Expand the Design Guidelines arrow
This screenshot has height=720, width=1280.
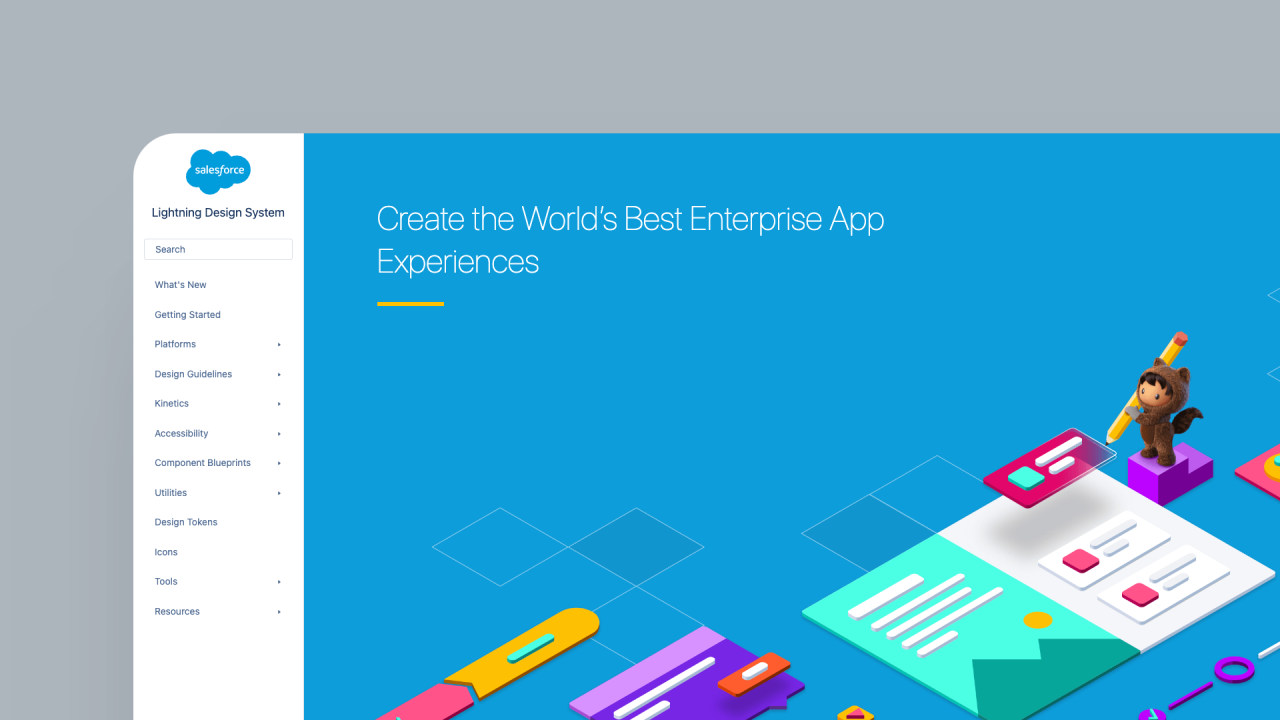pos(279,375)
